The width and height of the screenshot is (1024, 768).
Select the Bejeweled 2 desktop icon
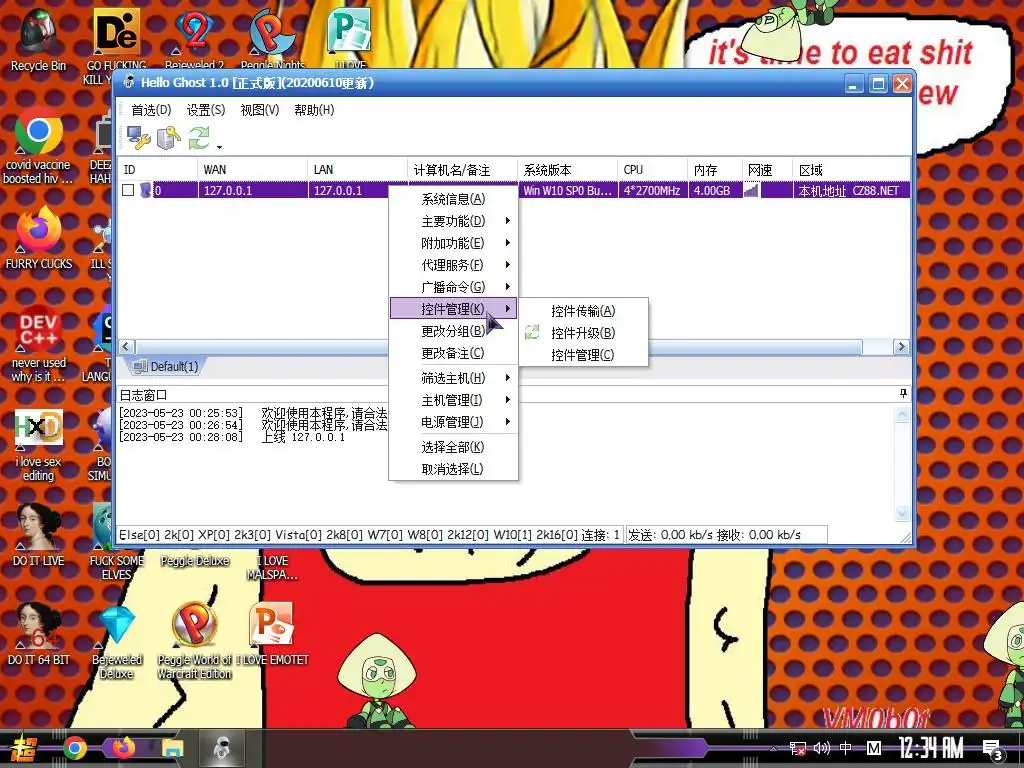[194, 38]
